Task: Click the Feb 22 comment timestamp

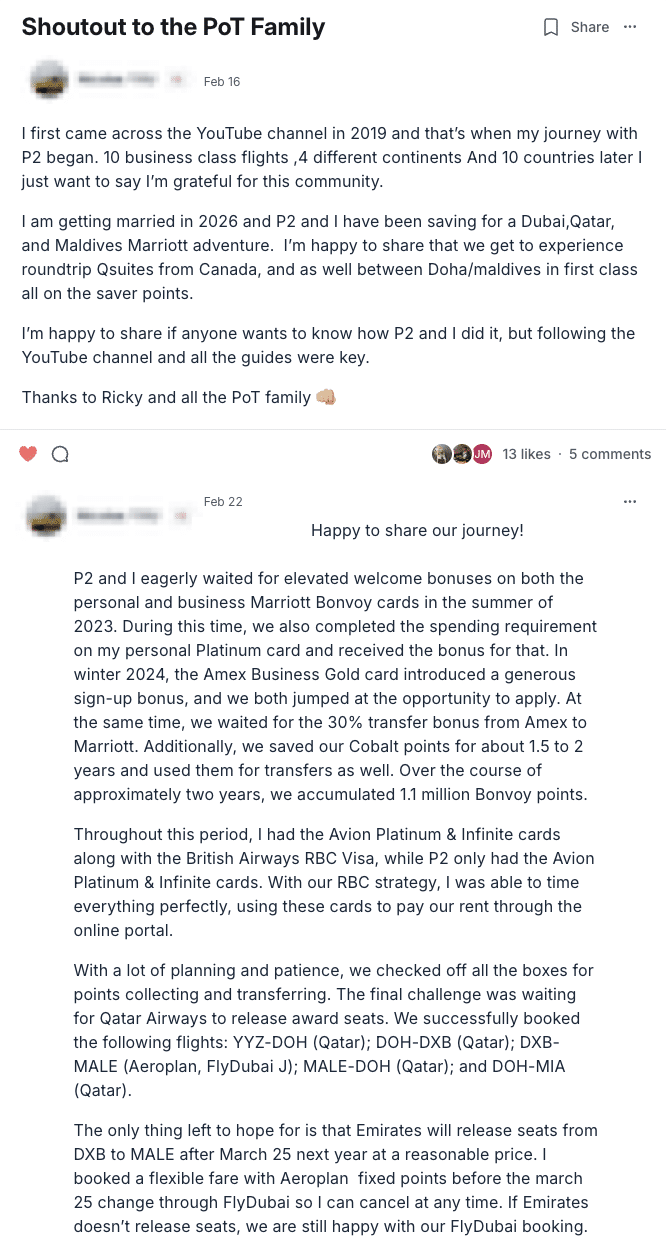Action: (223, 501)
